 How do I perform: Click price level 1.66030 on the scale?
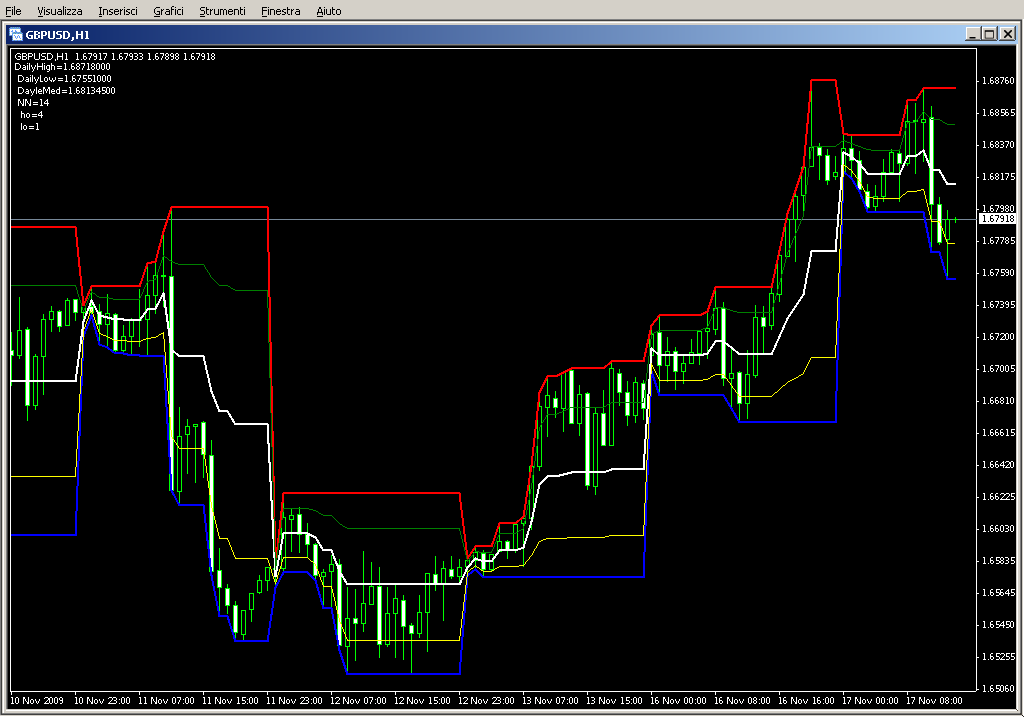click(999, 528)
